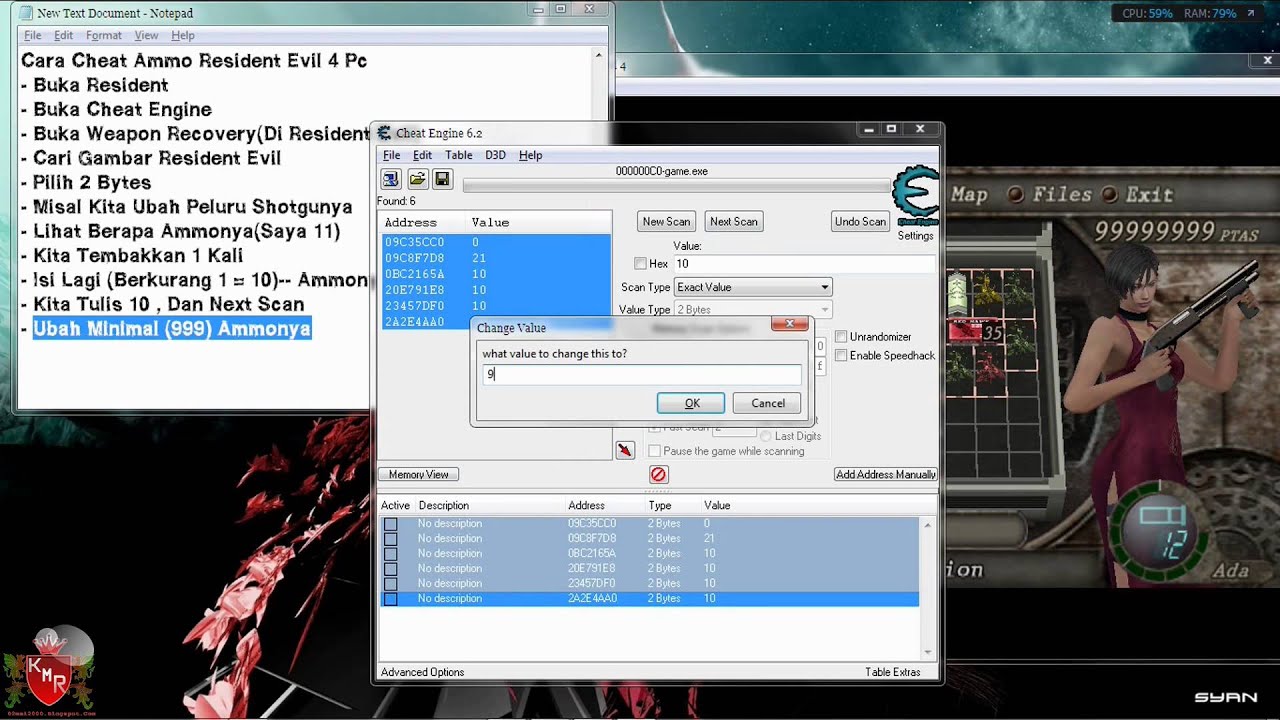The width and height of the screenshot is (1280, 720).
Task: Click Cancel in Change Value dialog
Action: 768,403
